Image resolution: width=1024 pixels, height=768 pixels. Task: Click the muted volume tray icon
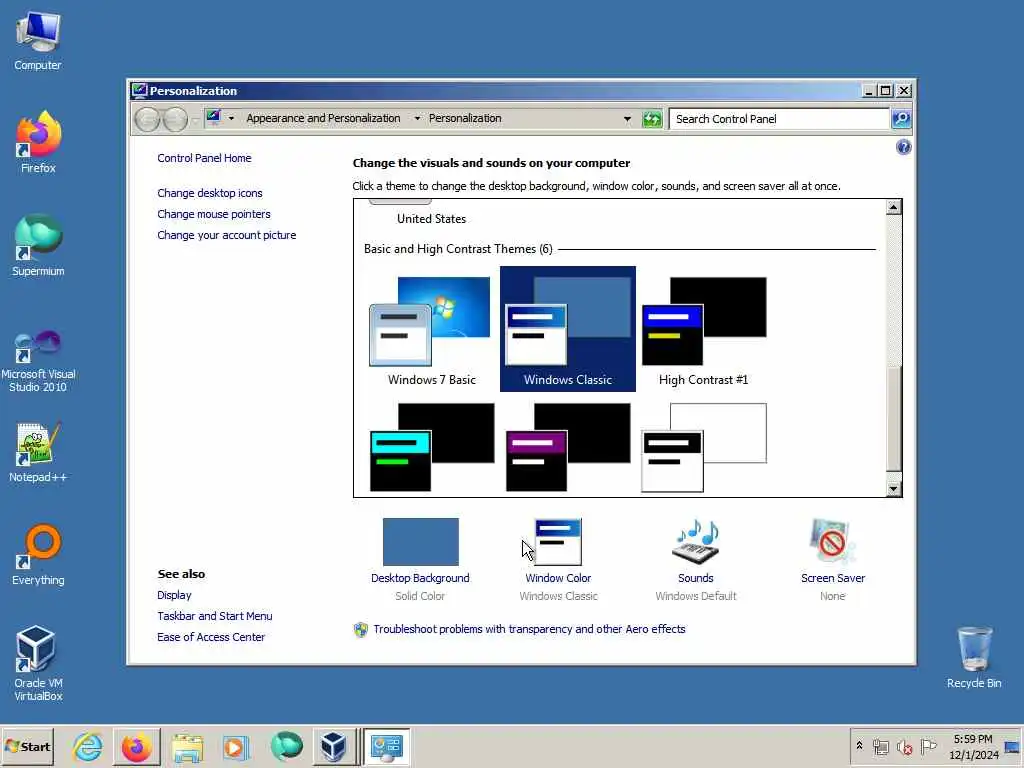pos(904,746)
